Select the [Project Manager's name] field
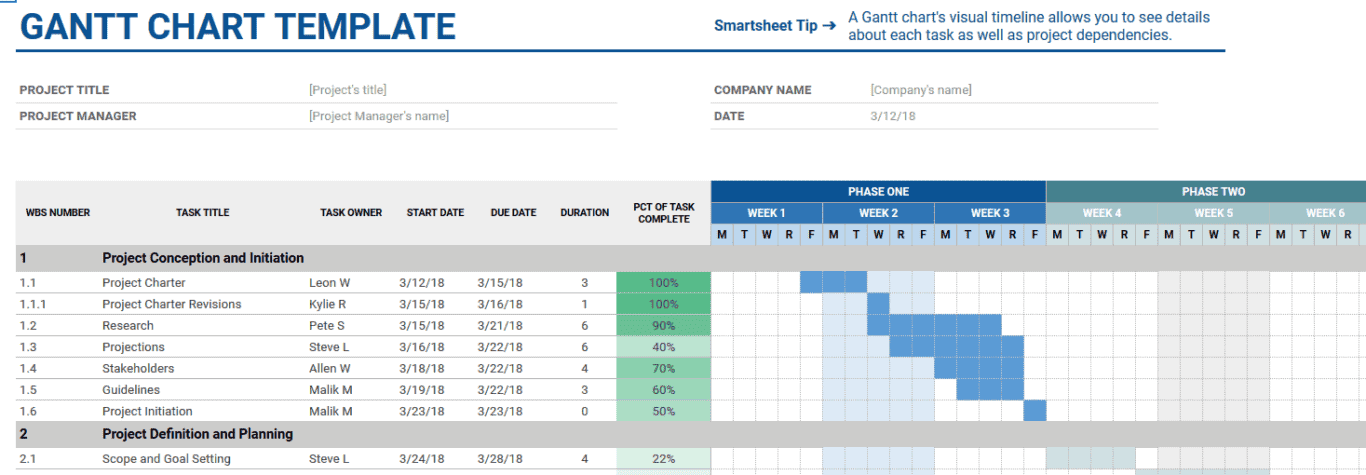Viewport: 1366px width, 475px height. (379, 116)
